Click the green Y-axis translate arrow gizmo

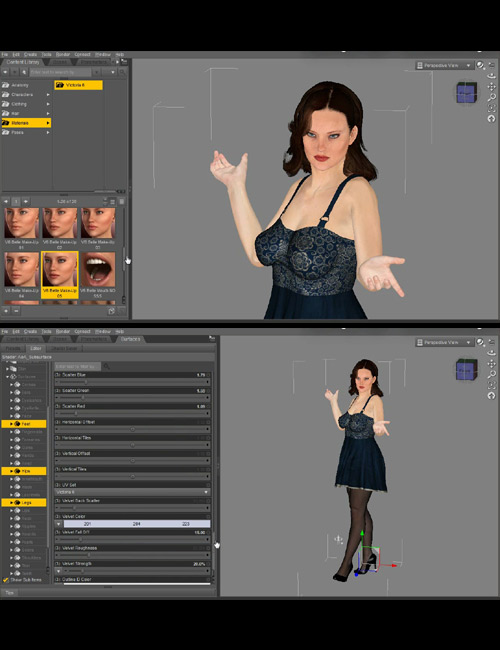pos(362,535)
